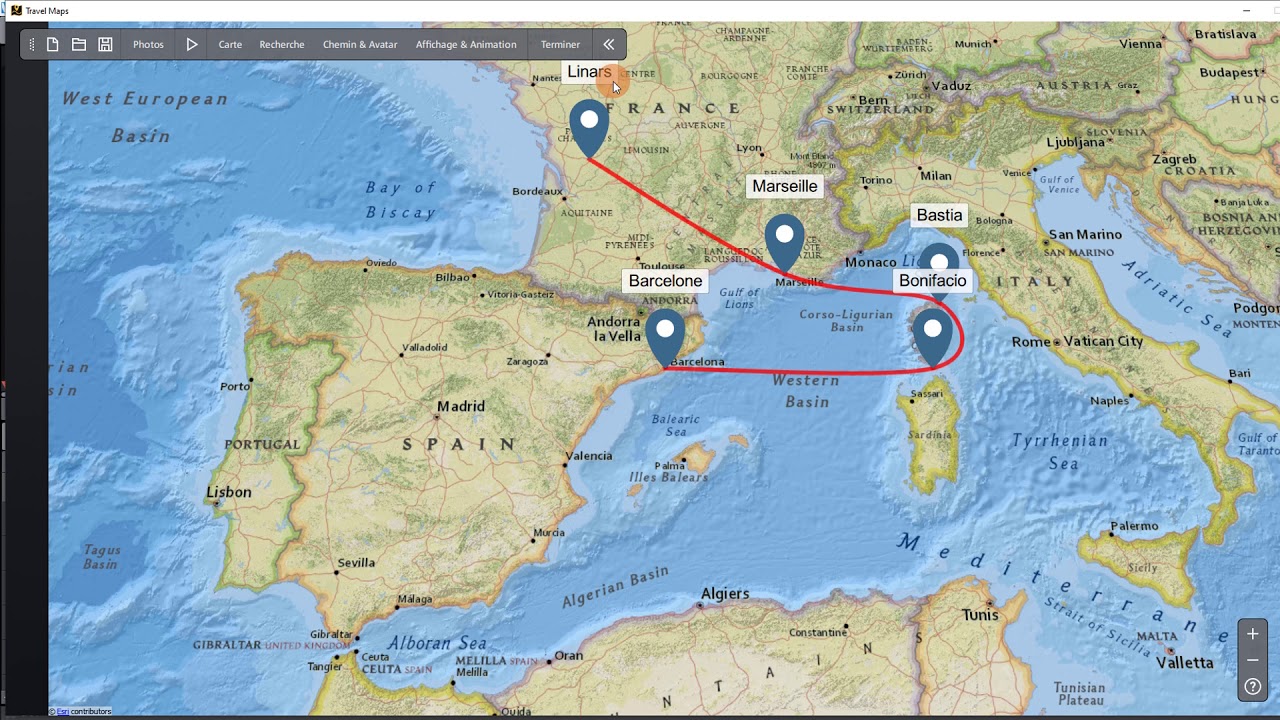Click the Barcelone waypoint label
1280x720 pixels.
[x=665, y=281]
